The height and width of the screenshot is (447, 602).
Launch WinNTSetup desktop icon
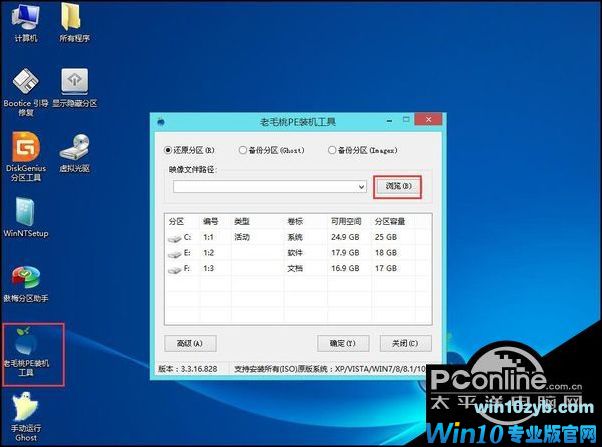[25, 217]
